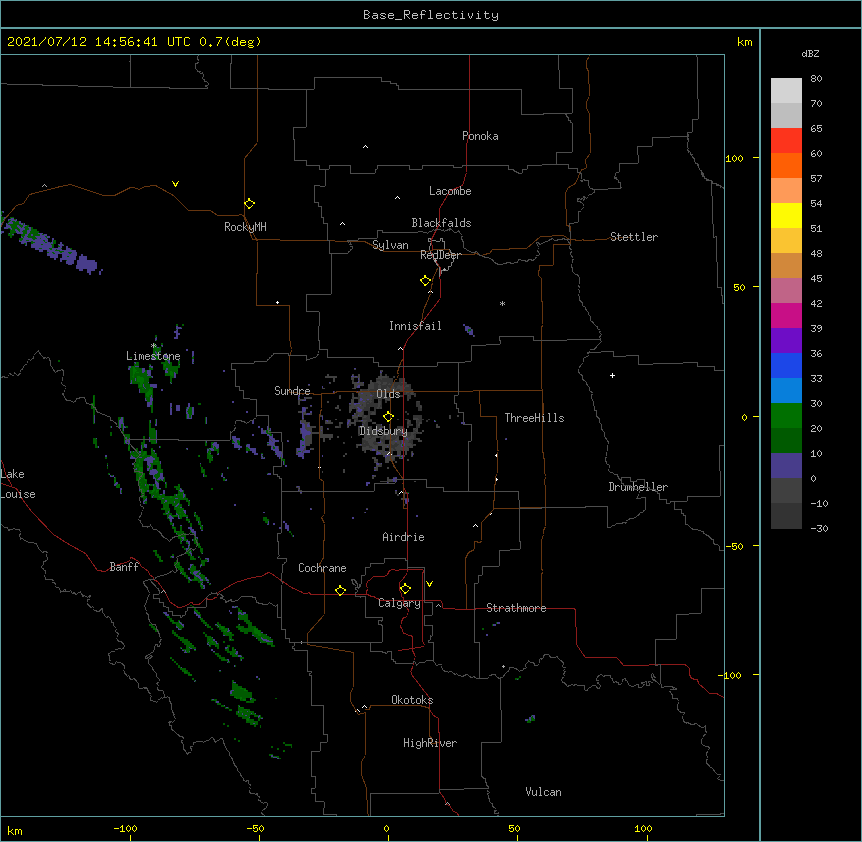Image resolution: width=862 pixels, height=842 pixels.
Task: Click the Vulcan label
Action: 543,792
